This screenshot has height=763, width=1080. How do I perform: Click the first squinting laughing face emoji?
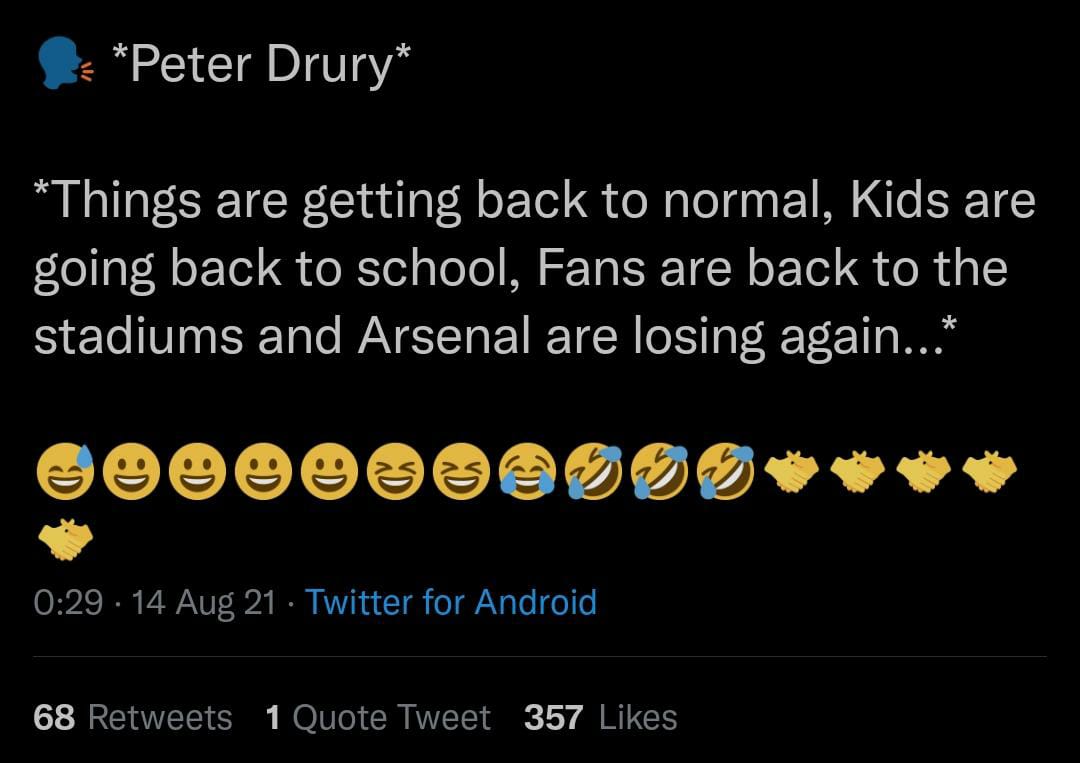click(395, 472)
